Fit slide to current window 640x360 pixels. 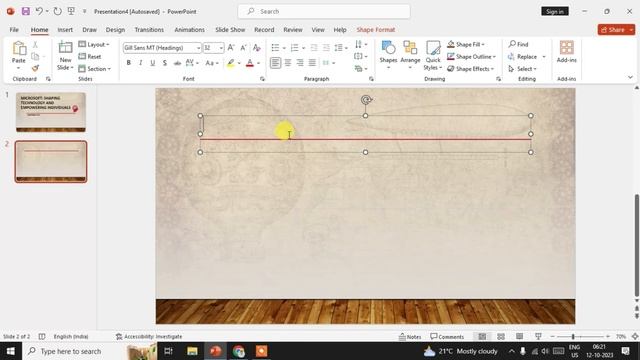635,336
